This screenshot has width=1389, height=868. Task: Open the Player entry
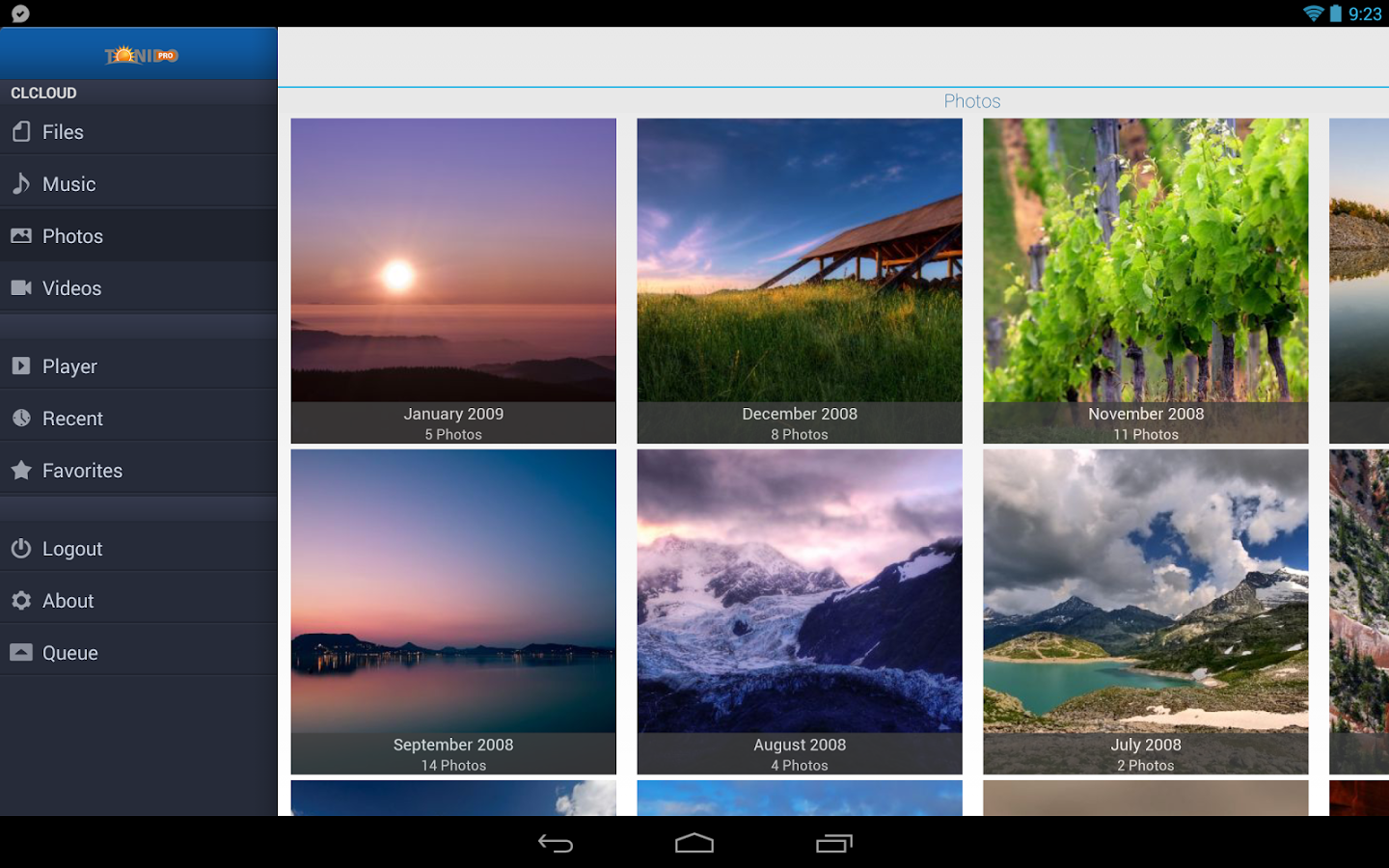[x=138, y=366]
